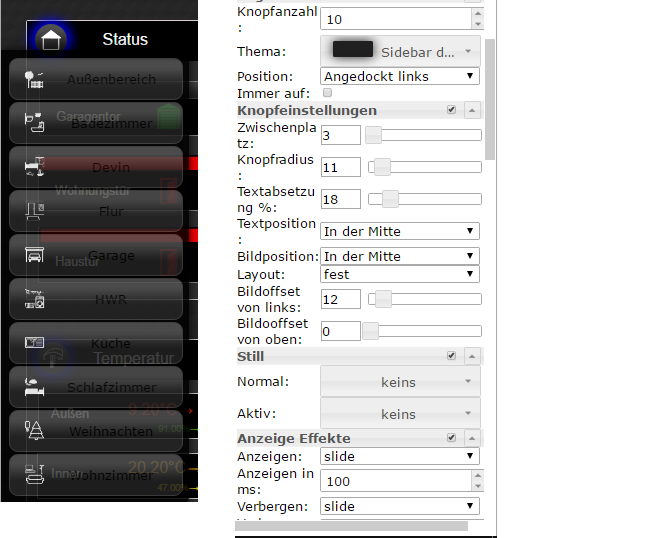The width and height of the screenshot is (650, 538).
Task: Click the Schlafzimmer bed icon
Action: click(34, 387)
